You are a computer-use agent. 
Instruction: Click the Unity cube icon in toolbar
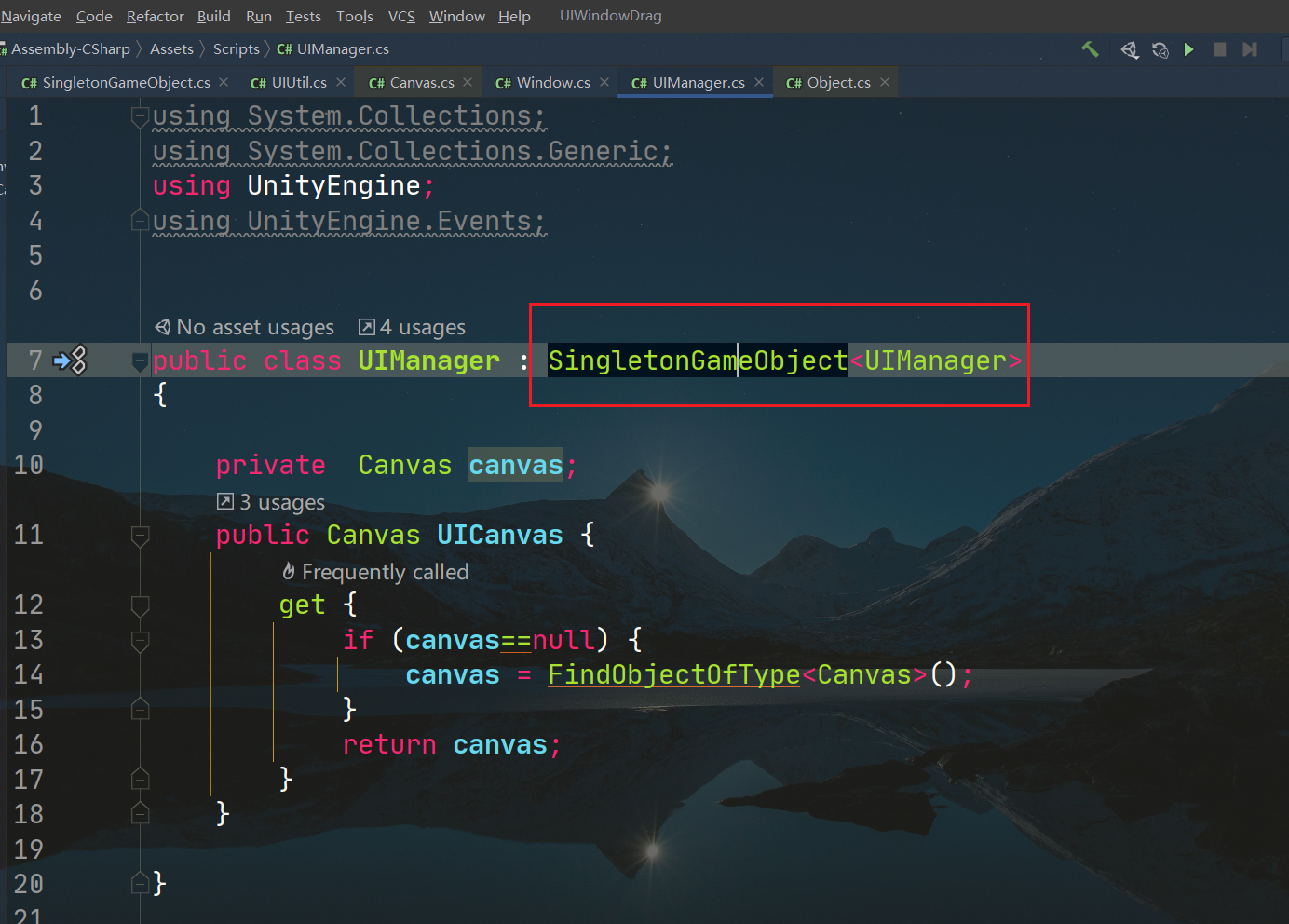point(1129,49)
